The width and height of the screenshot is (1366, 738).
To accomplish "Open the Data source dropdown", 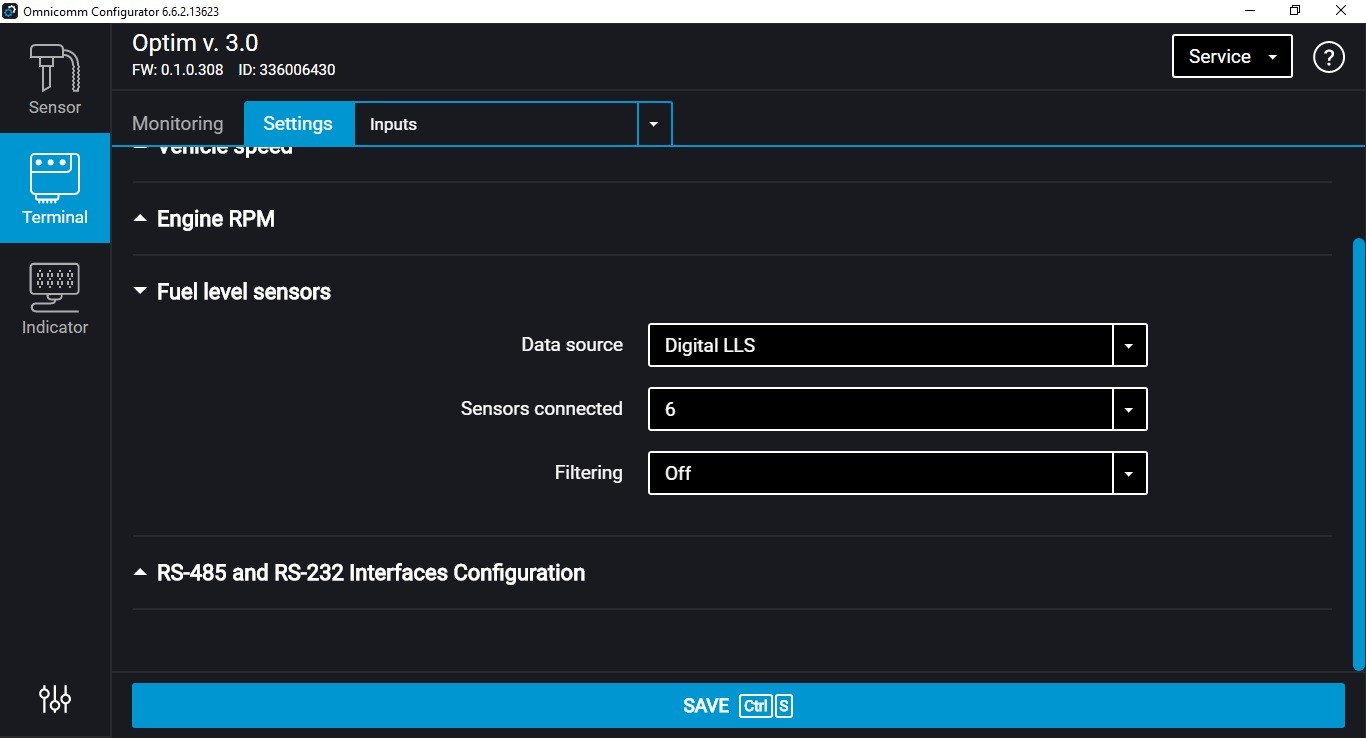I will tap(1128, 345).
